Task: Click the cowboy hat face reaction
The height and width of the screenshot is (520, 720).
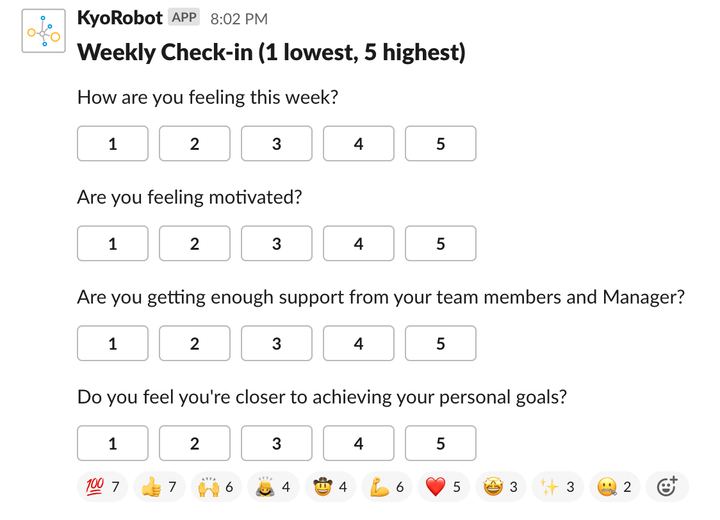Action: [329, 487]
